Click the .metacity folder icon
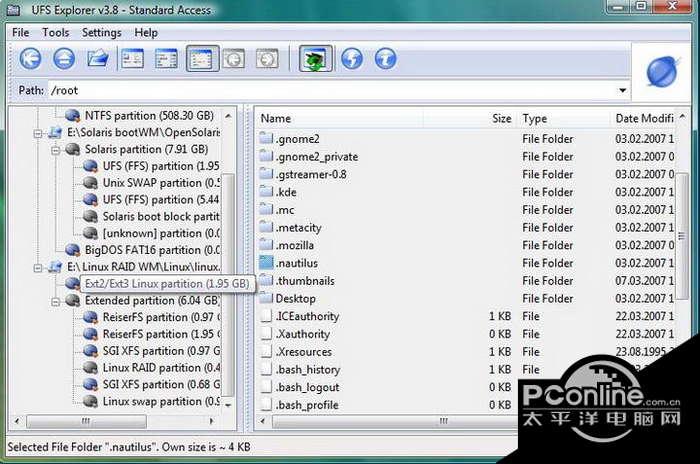Image resolution: width=700 pixels, height=464 pixels. (x=266, y=227)
